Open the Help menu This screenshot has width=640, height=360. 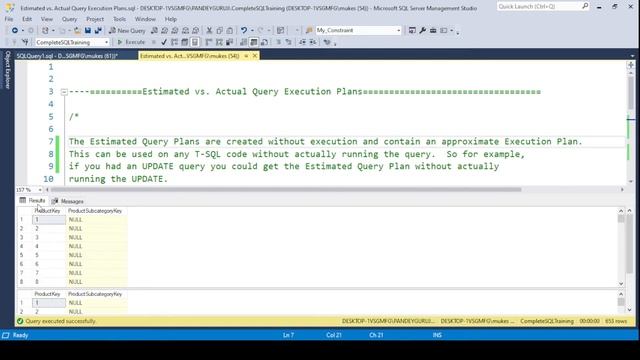click(x=171, y=19)
